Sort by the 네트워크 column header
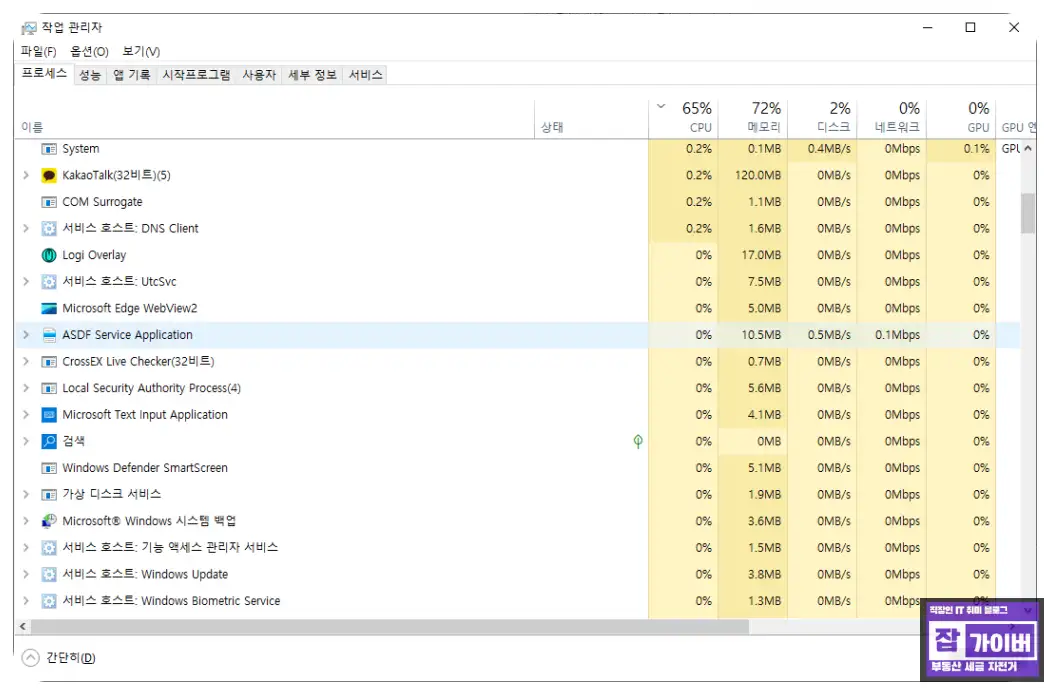 [x=891, y=118]
